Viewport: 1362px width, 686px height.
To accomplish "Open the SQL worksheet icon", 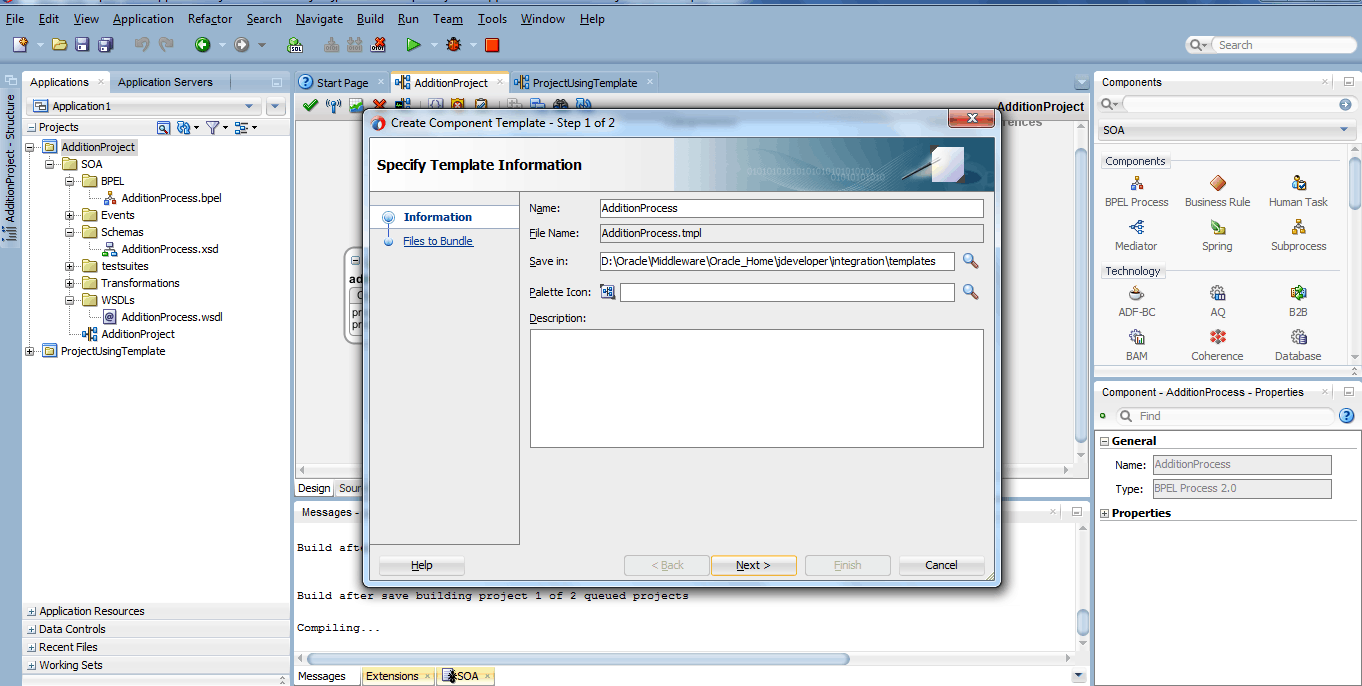I will [x=296, y=45].
